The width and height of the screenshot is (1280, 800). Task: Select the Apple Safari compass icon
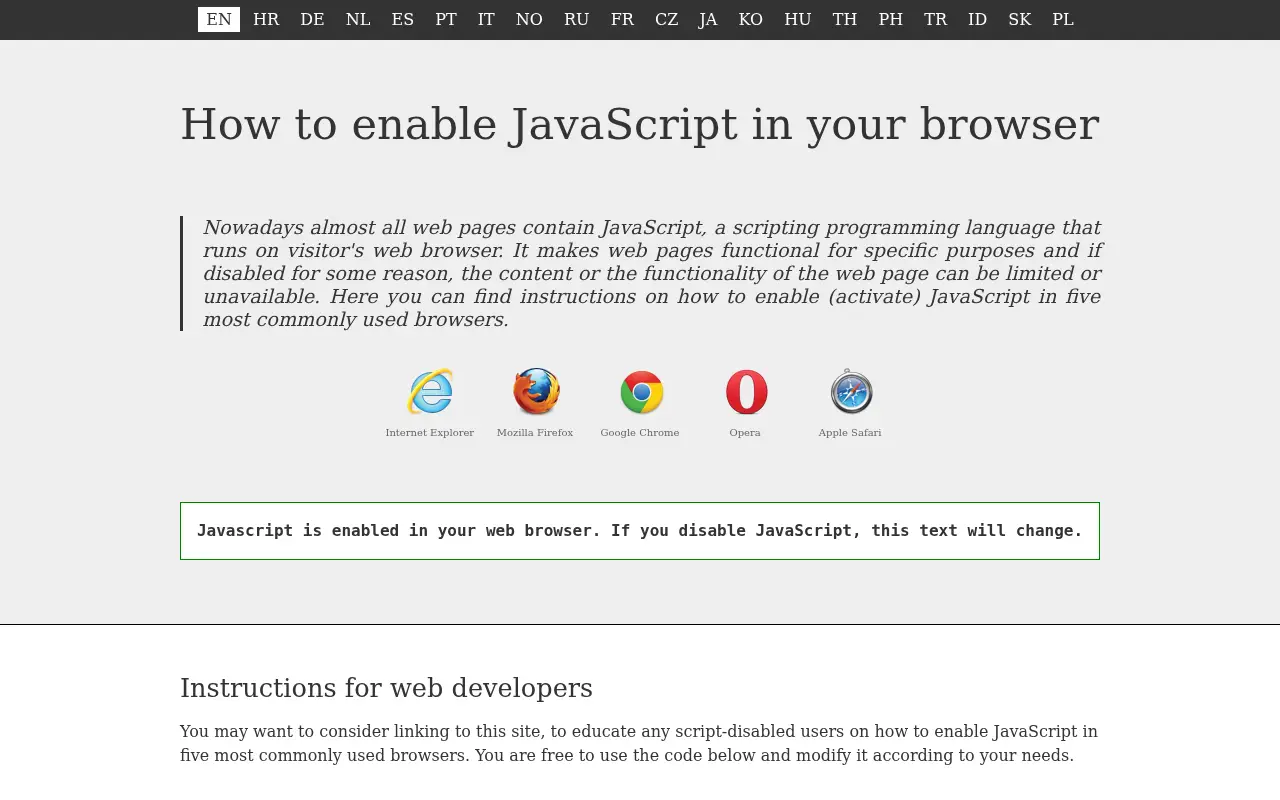[x=851, y=392]
